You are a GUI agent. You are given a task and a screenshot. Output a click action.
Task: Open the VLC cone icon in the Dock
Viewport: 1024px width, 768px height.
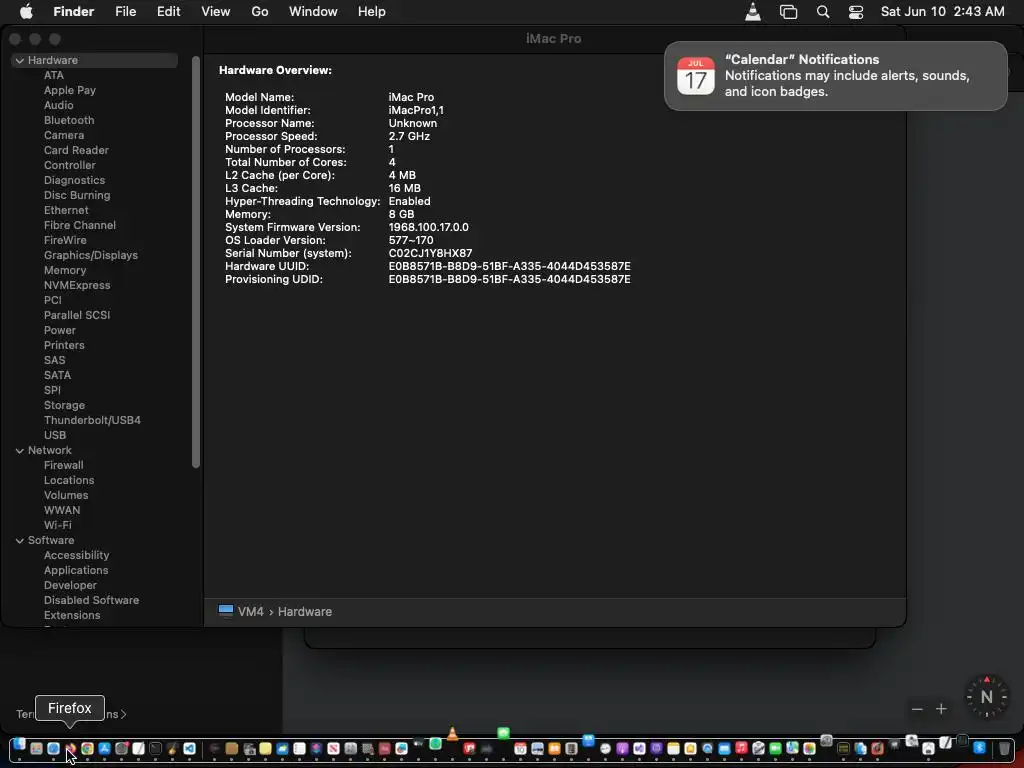[x=452, y=734]
